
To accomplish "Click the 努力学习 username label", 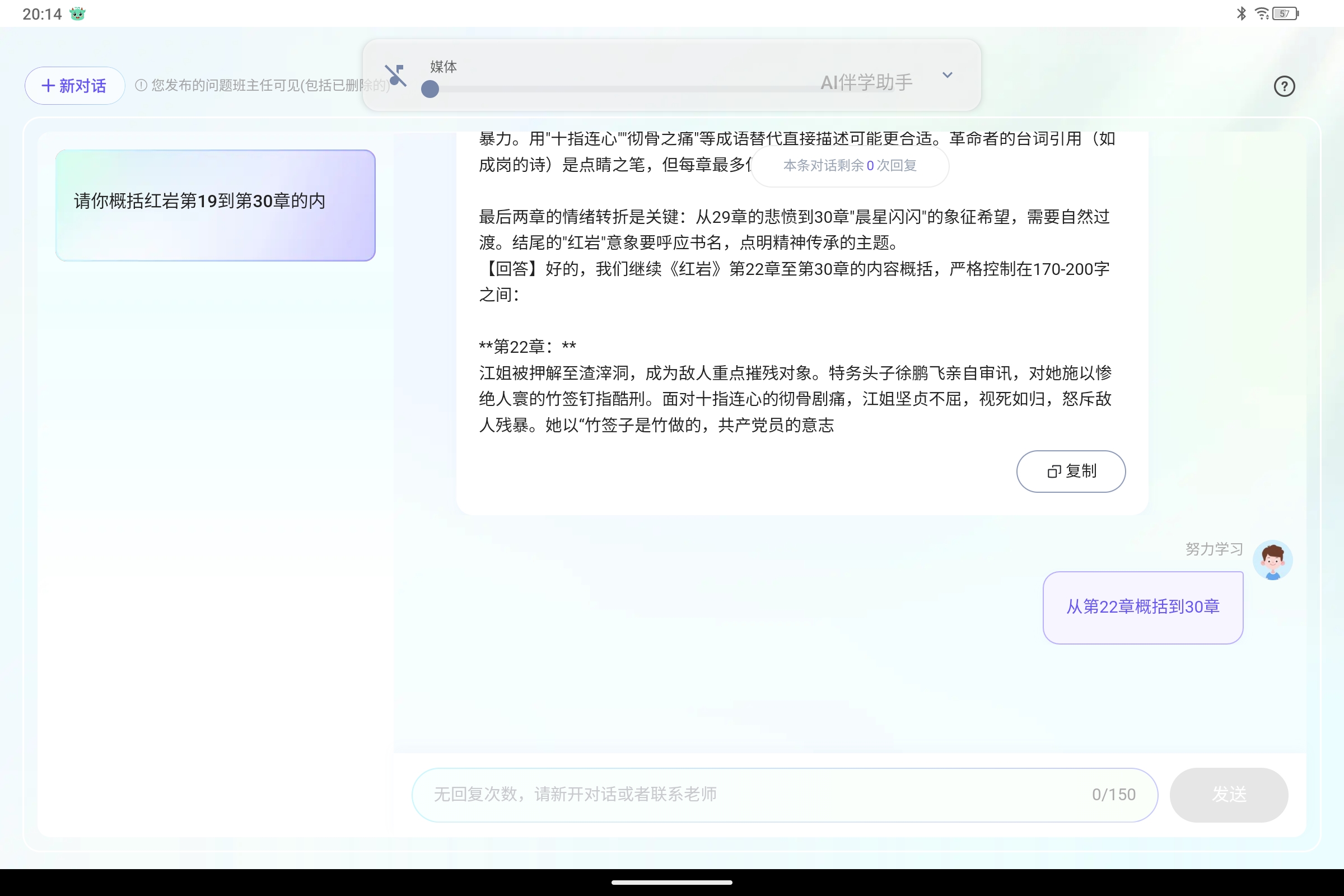I will tap(1214, 549).
